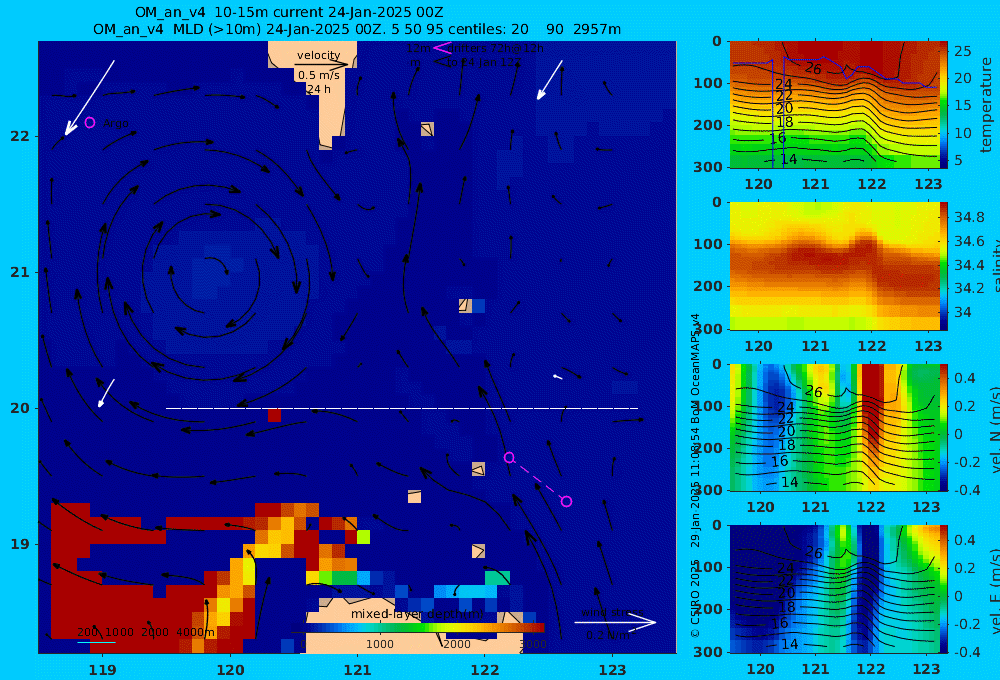
Task: Open the eastward velocity section panel
Action: point(834,589)
